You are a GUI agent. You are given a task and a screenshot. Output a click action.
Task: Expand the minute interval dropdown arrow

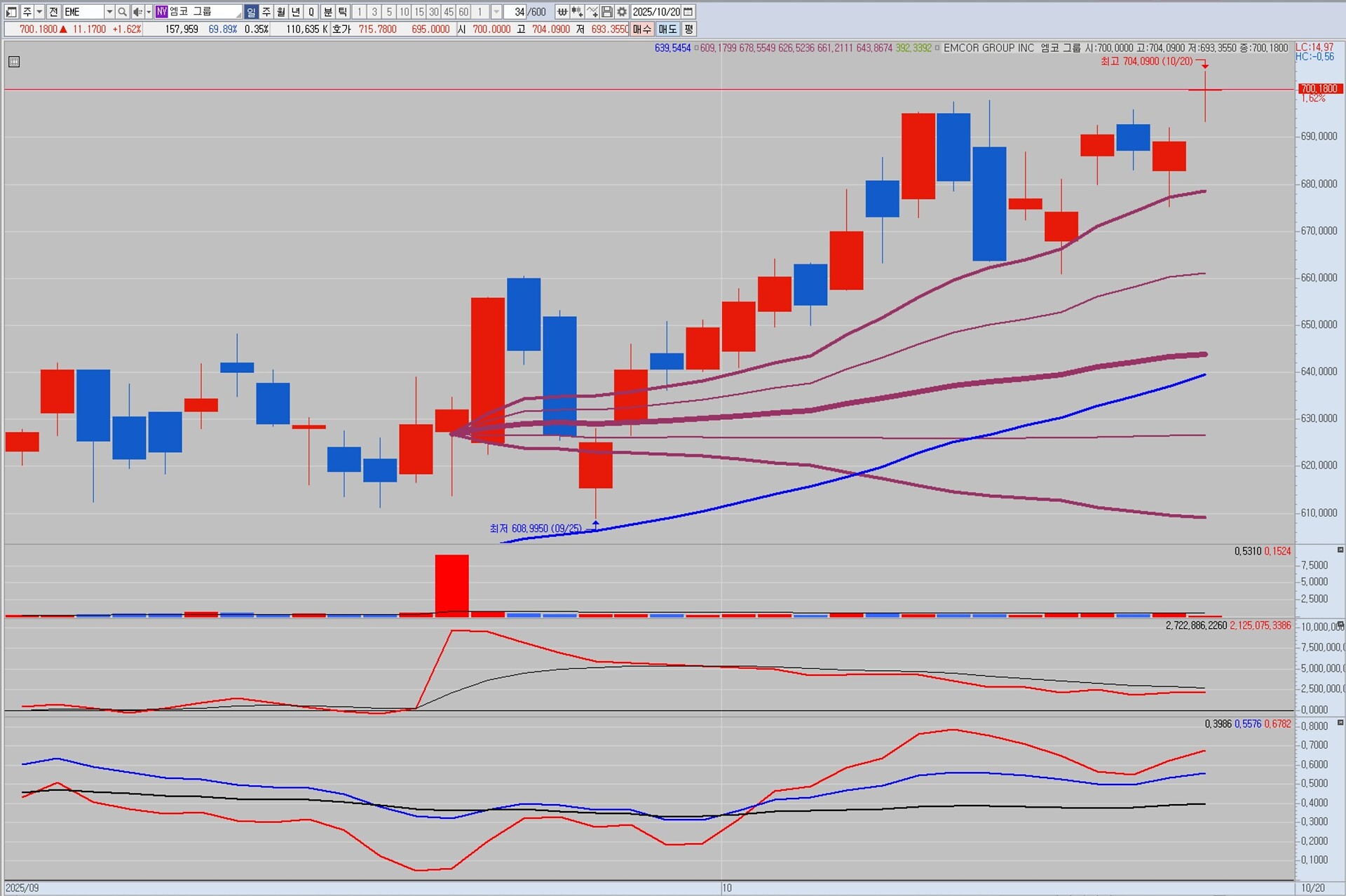click(496, 12)
